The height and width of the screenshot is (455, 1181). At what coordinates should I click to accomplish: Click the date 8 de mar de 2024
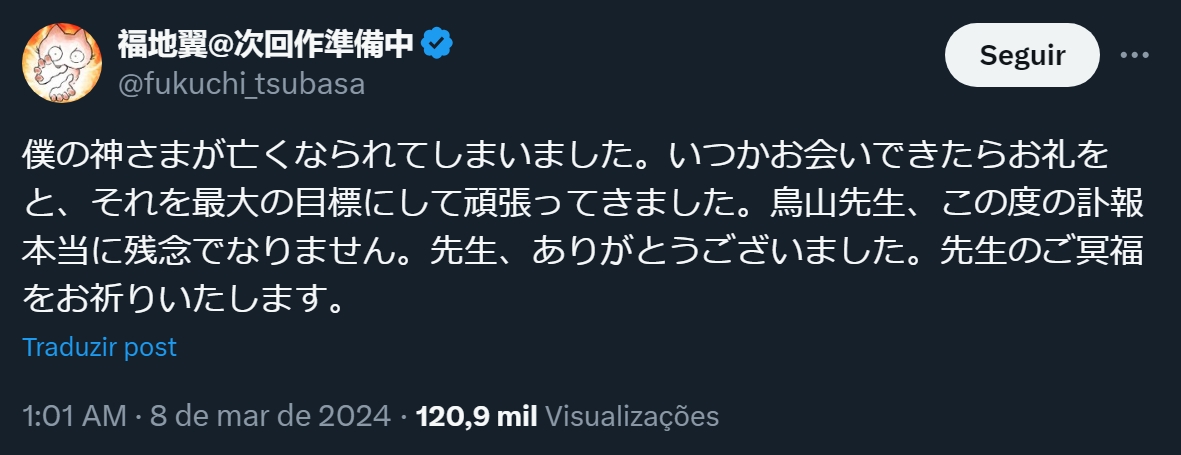point(269,416)
